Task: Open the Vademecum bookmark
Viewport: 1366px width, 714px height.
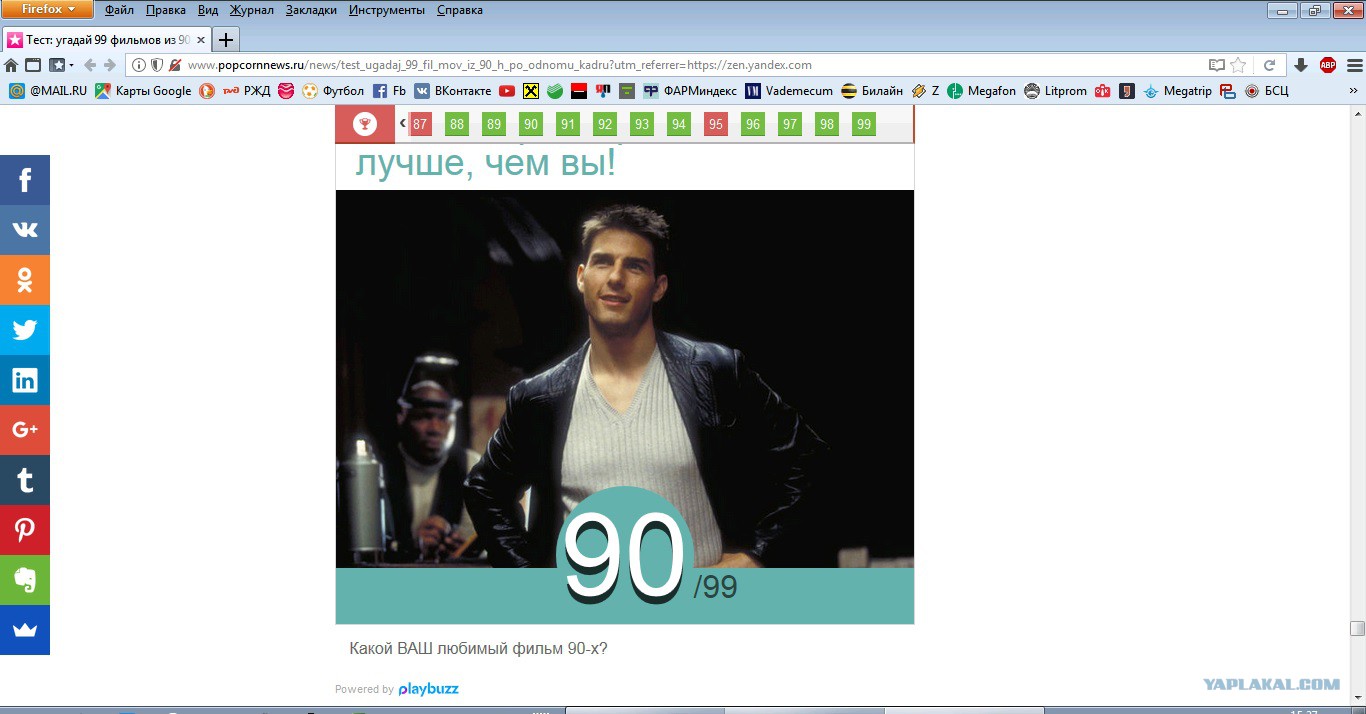Action: tap(789, 91)
